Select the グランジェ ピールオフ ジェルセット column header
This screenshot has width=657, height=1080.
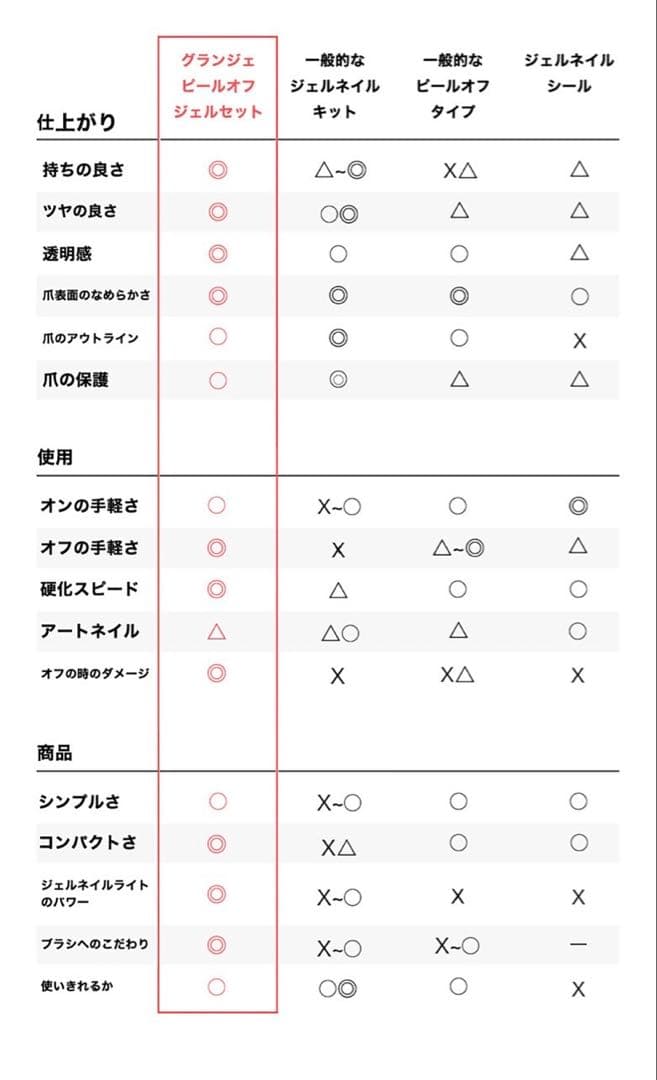[x=217, y=86]
